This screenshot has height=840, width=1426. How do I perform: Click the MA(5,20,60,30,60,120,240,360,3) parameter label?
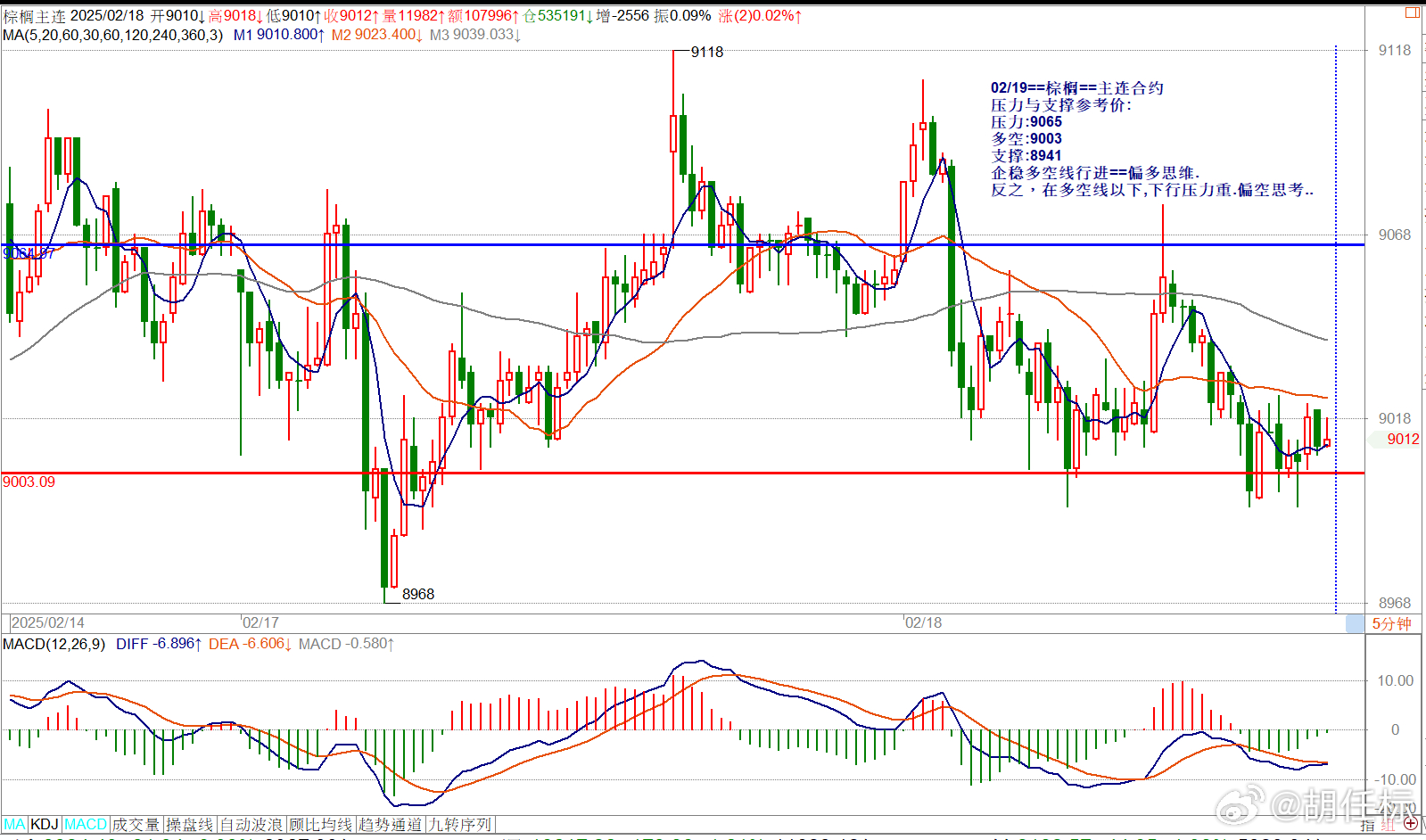coord(113,35)
